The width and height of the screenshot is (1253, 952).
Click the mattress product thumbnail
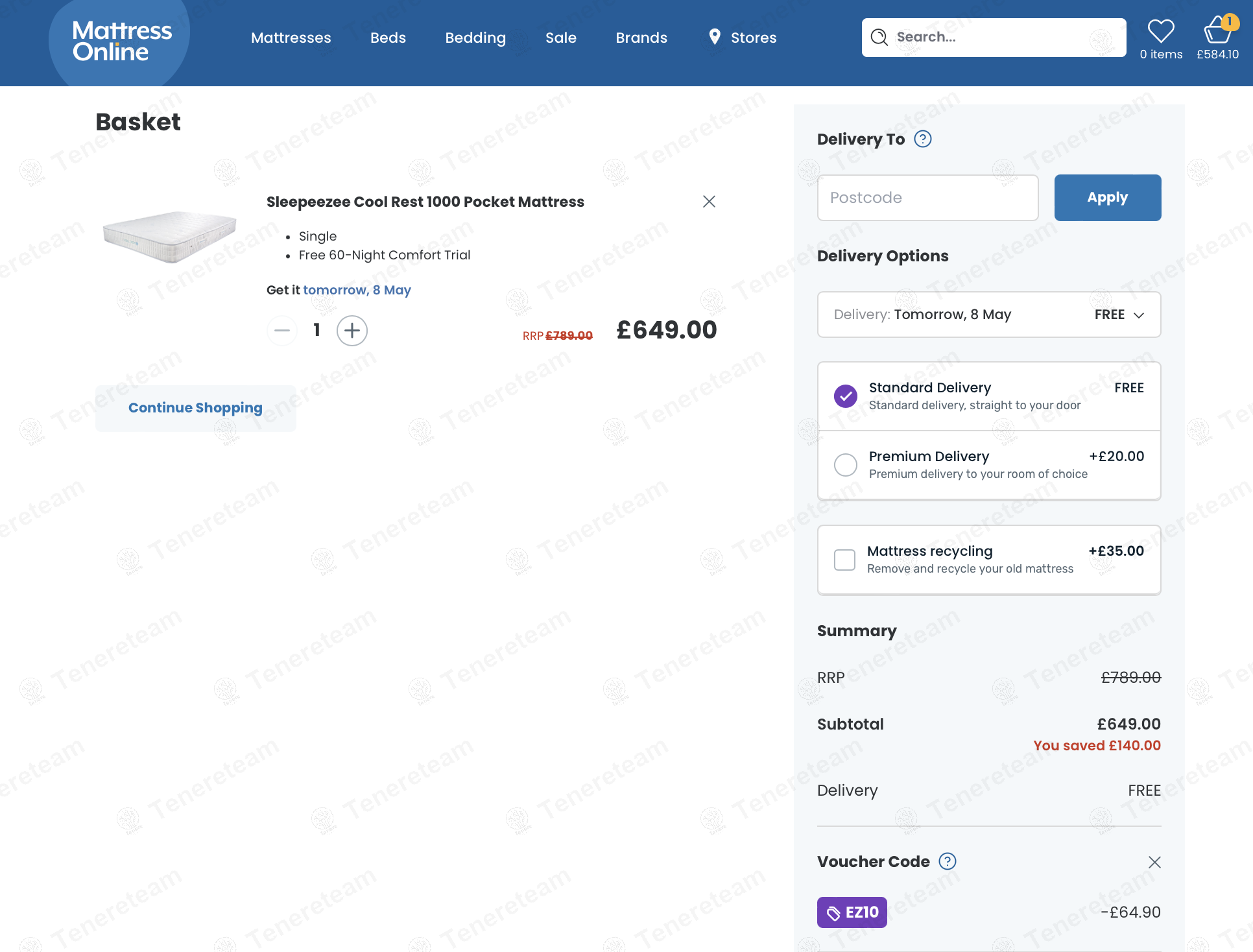tap(170, 236)
